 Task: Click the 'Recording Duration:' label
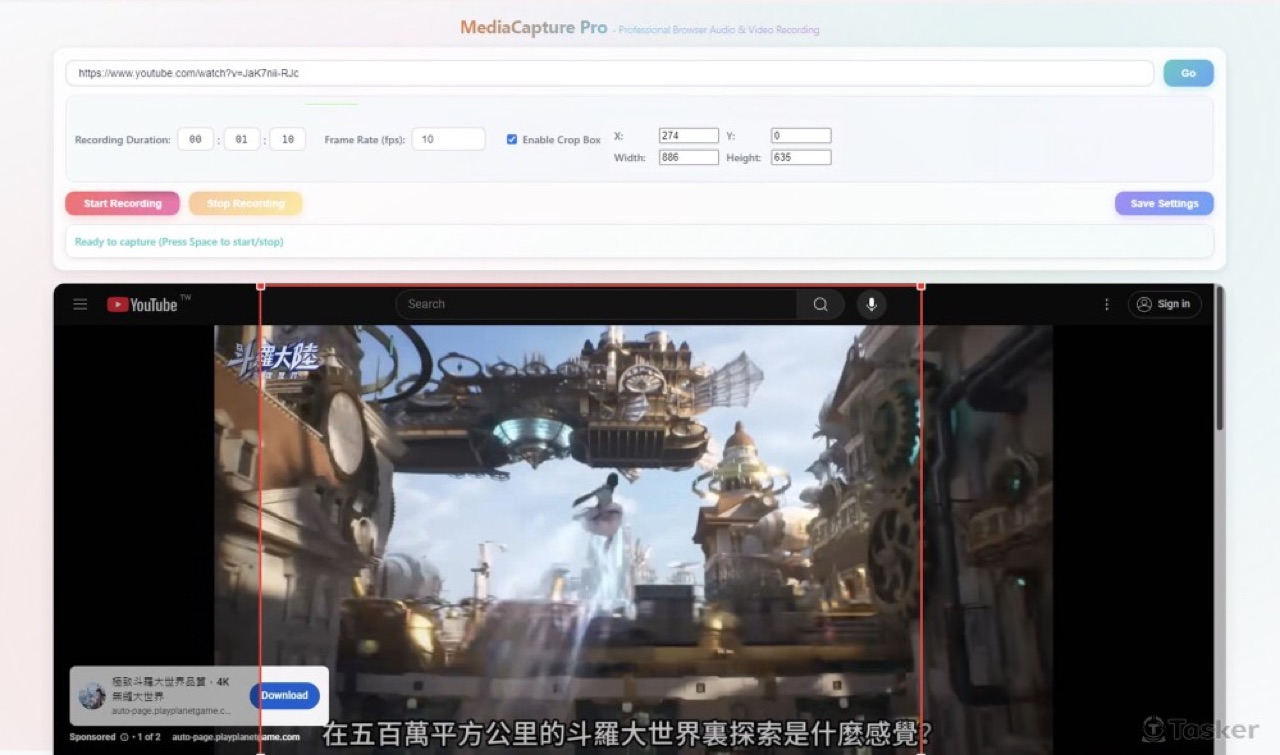coord(122,140)
